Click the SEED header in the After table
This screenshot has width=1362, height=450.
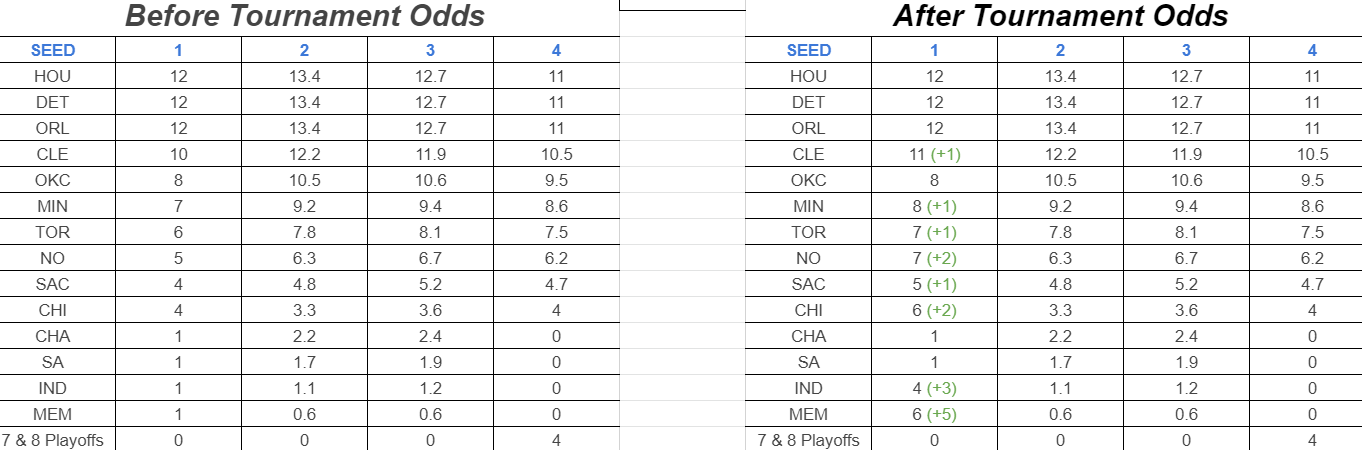pyautogui.click(x=809, y=50)
